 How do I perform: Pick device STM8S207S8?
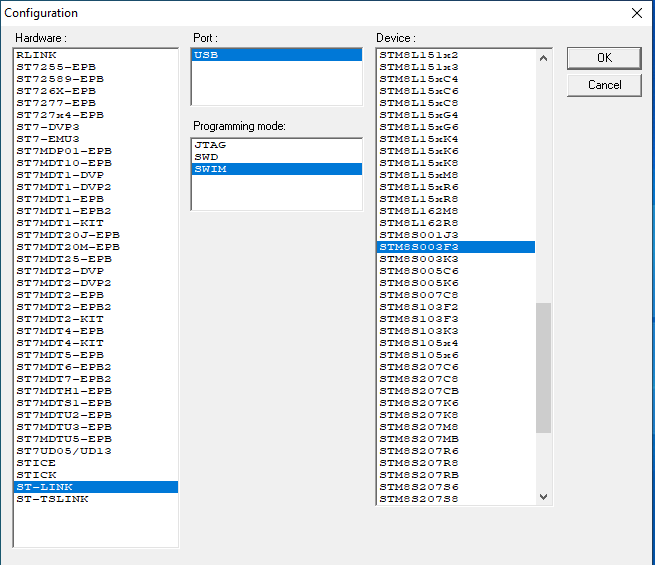click(456, 499)
